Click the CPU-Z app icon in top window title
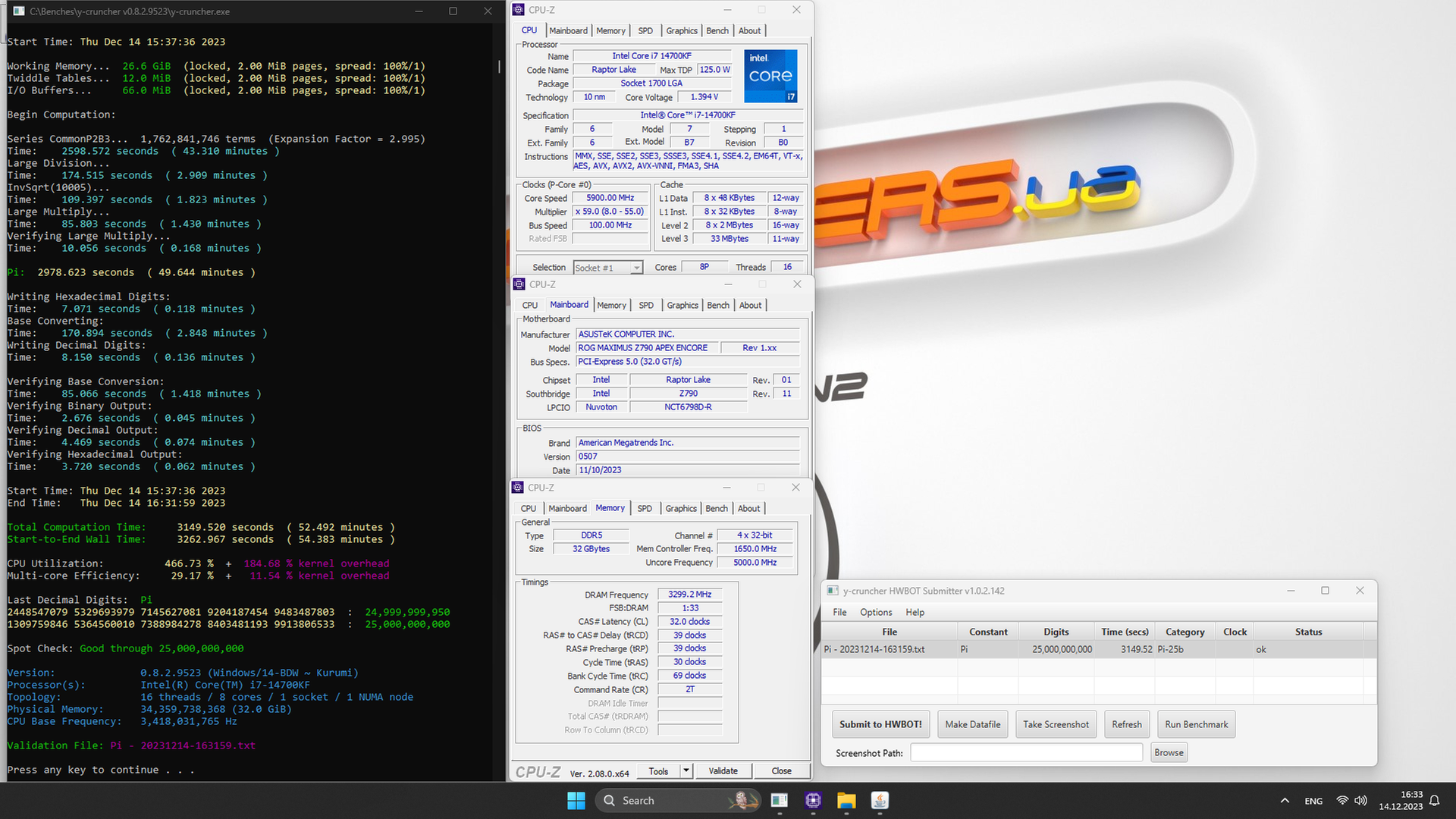 [x=519, y=10]
